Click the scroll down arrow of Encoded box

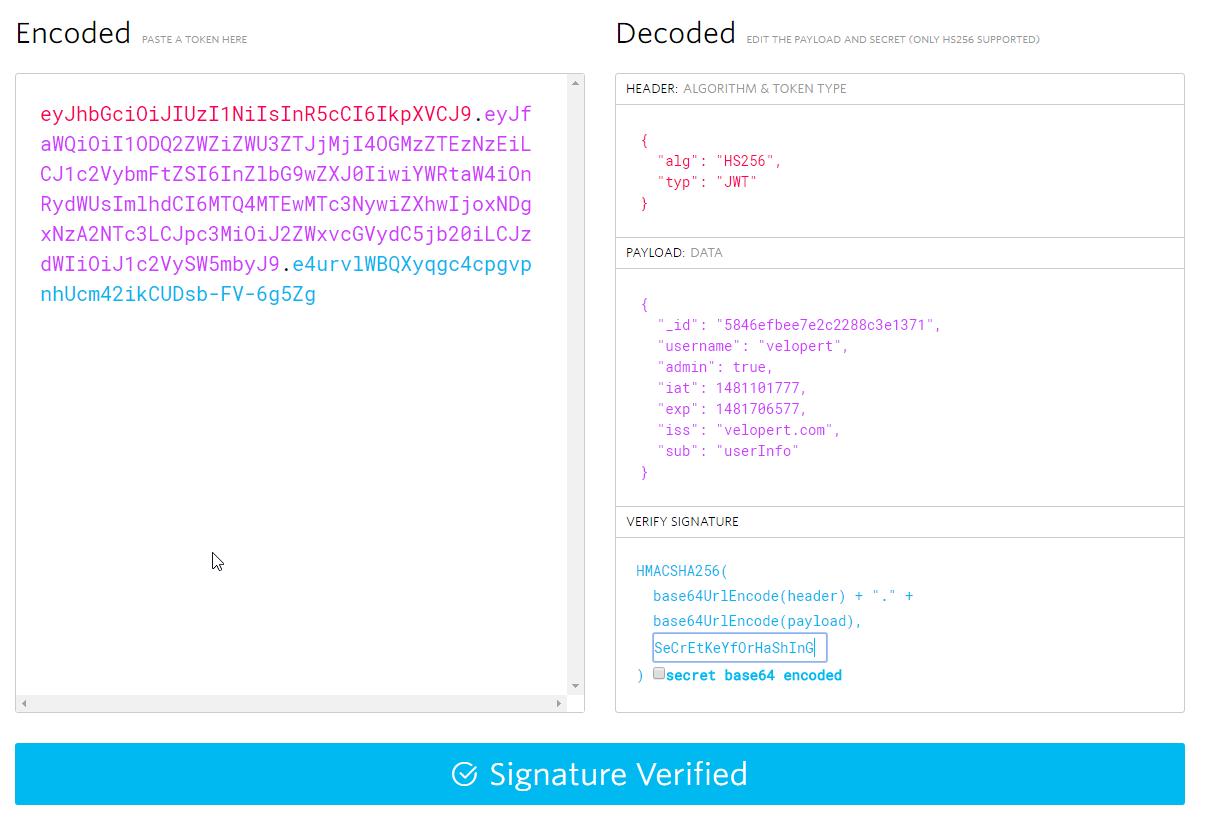click(x=575, y=686)
